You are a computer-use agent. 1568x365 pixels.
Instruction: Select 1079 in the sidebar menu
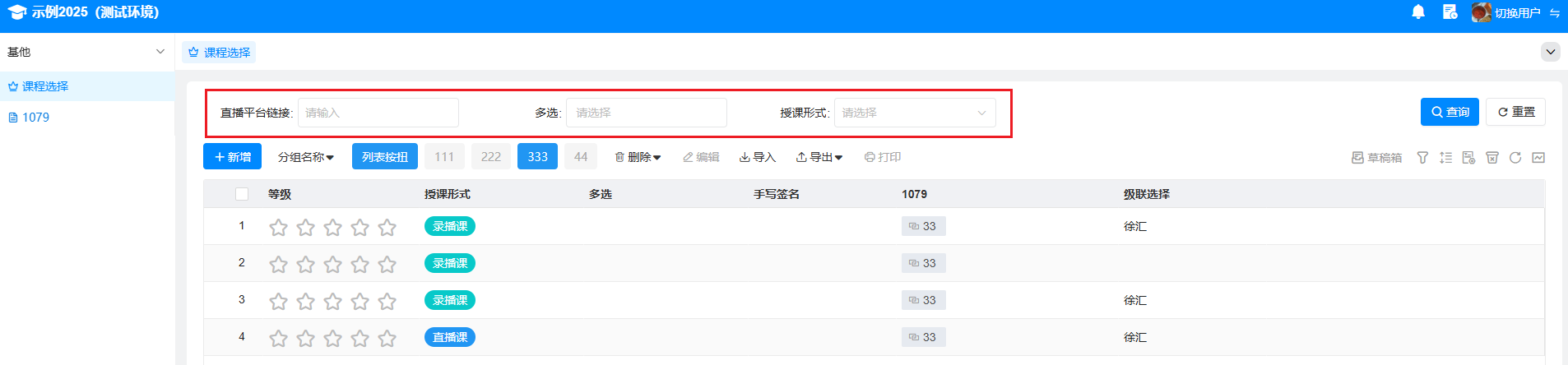tap(35, 118)
